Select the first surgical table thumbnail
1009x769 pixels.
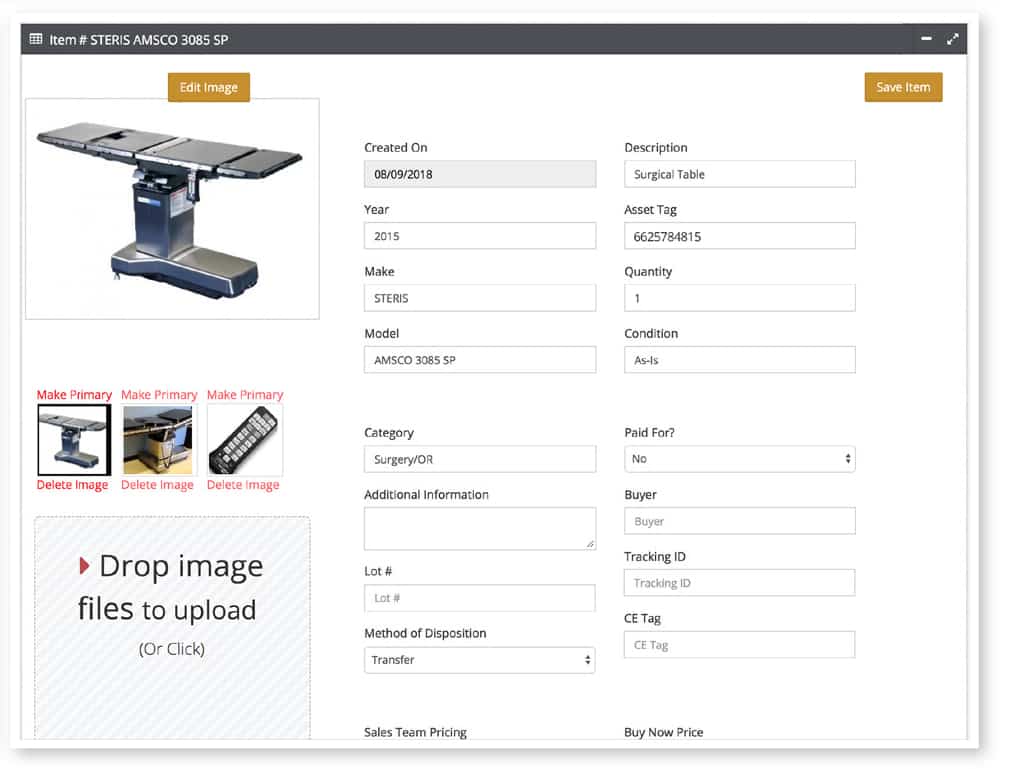coord(74,440)
